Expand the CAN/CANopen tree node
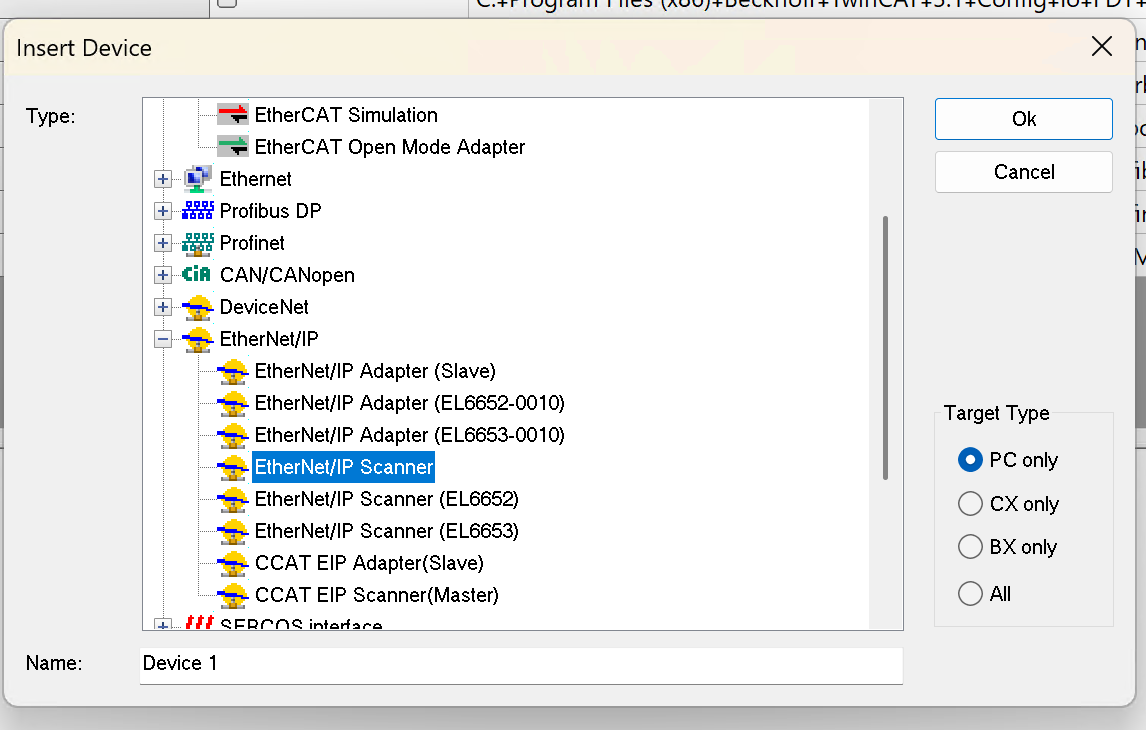 163,275
